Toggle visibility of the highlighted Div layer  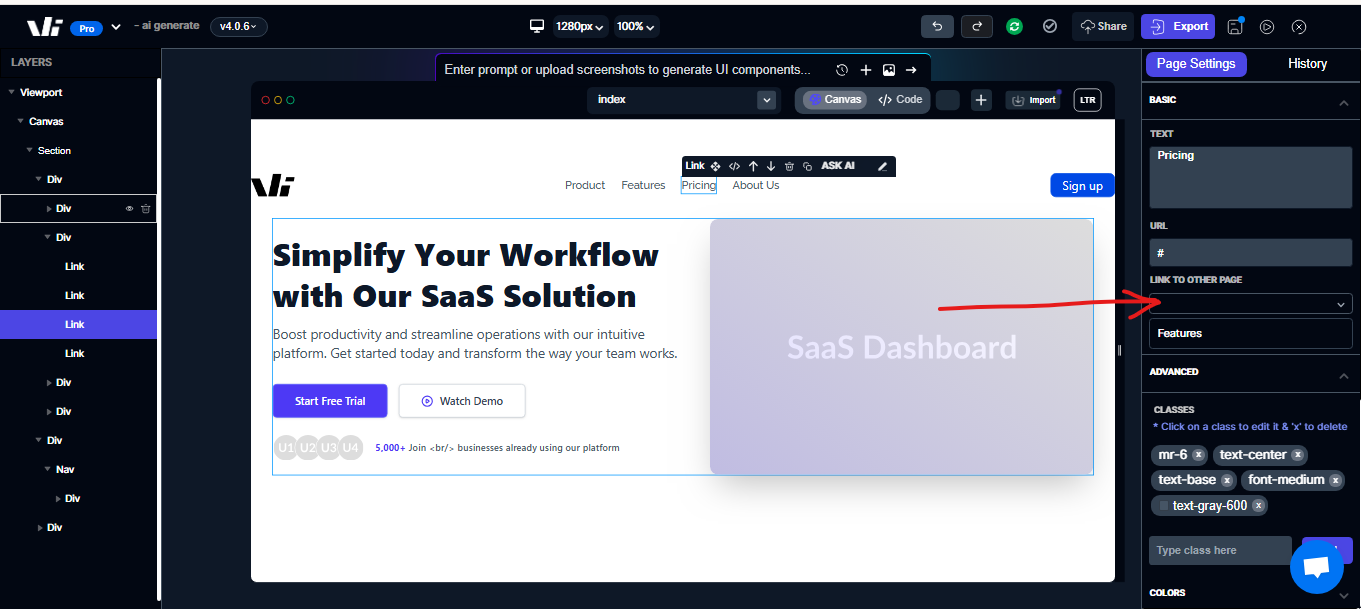coord(129,208)
